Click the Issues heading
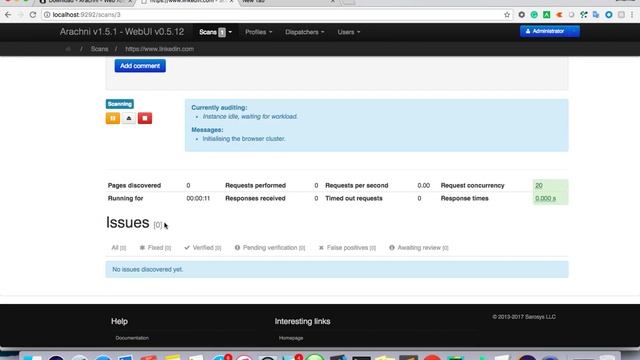This screenshot has height=360, width=640. 127,223
